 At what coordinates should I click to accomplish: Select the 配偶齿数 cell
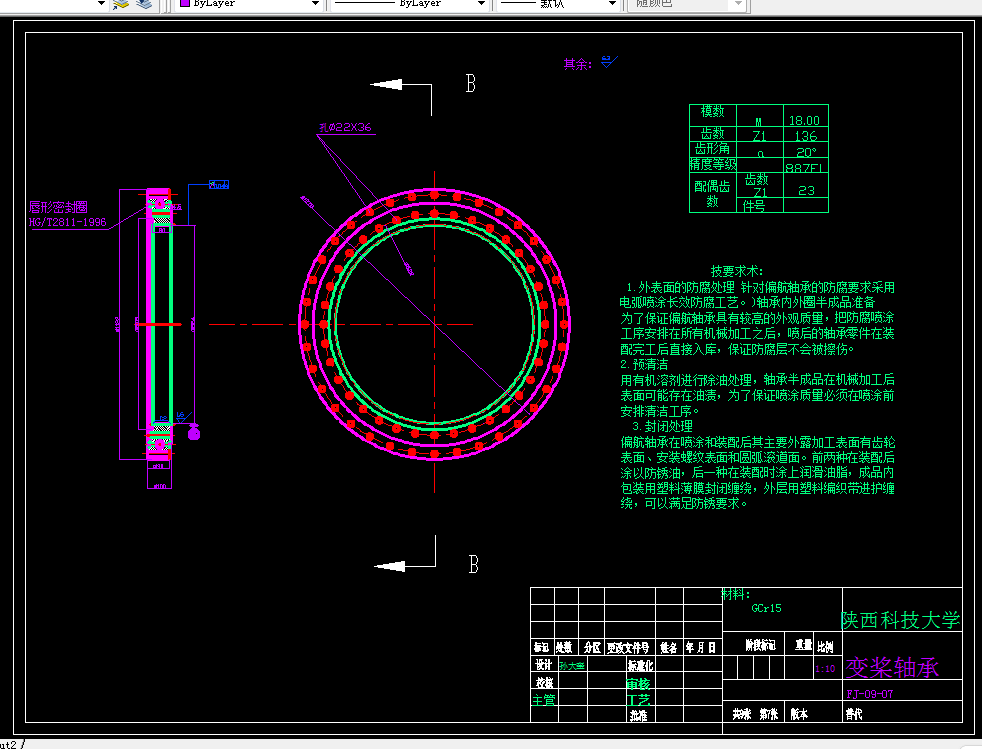click(713, 194)
